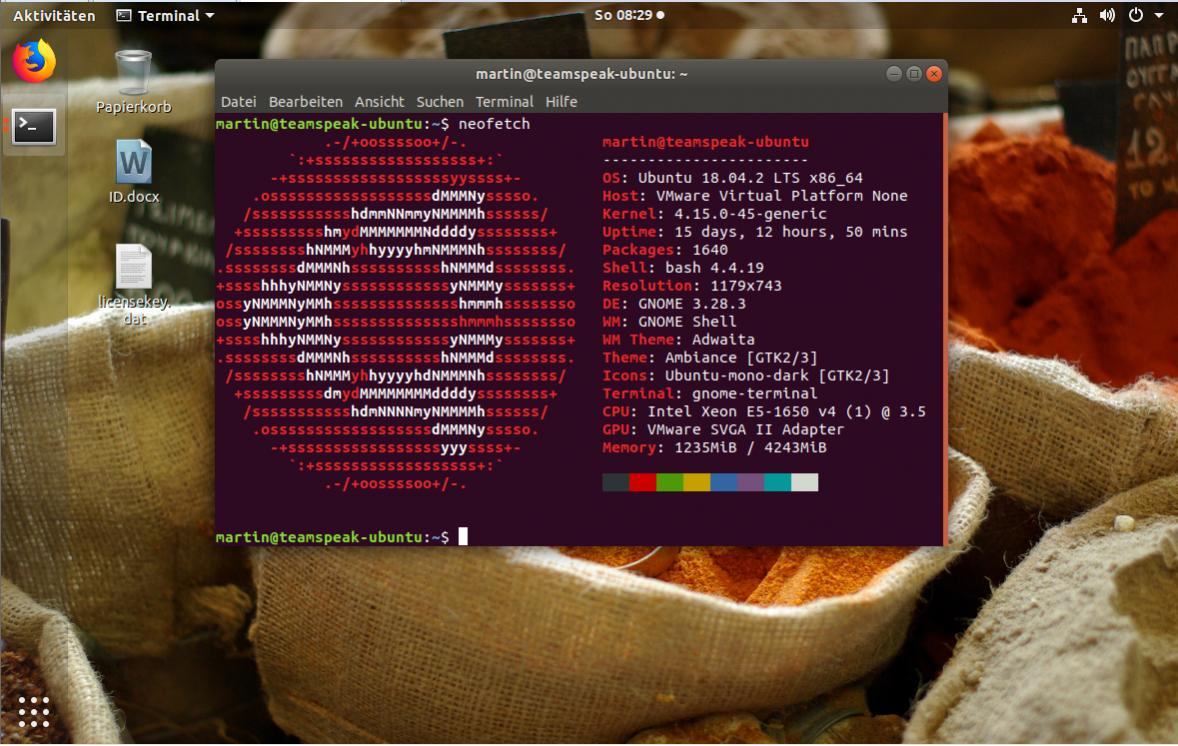1178x746 pixels.
Task: Click the 'OS: Ubuntu 18.04.2 LTS x86_64' line
Action: [732, 178]
